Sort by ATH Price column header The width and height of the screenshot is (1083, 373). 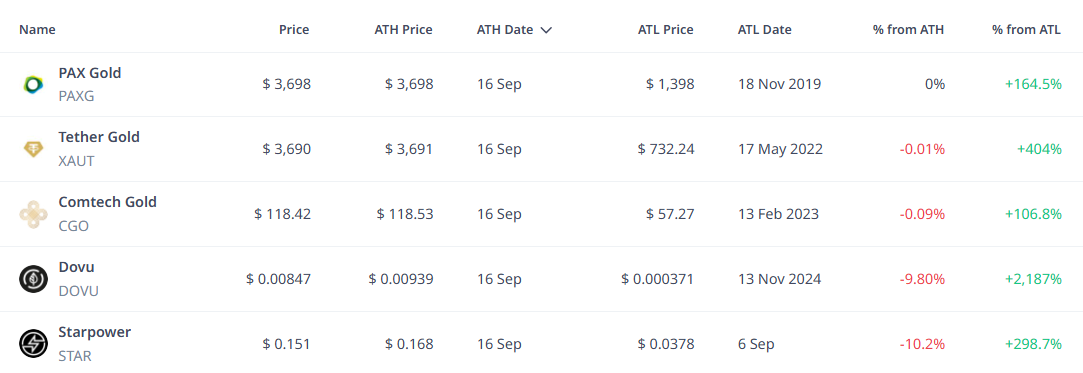403,30
